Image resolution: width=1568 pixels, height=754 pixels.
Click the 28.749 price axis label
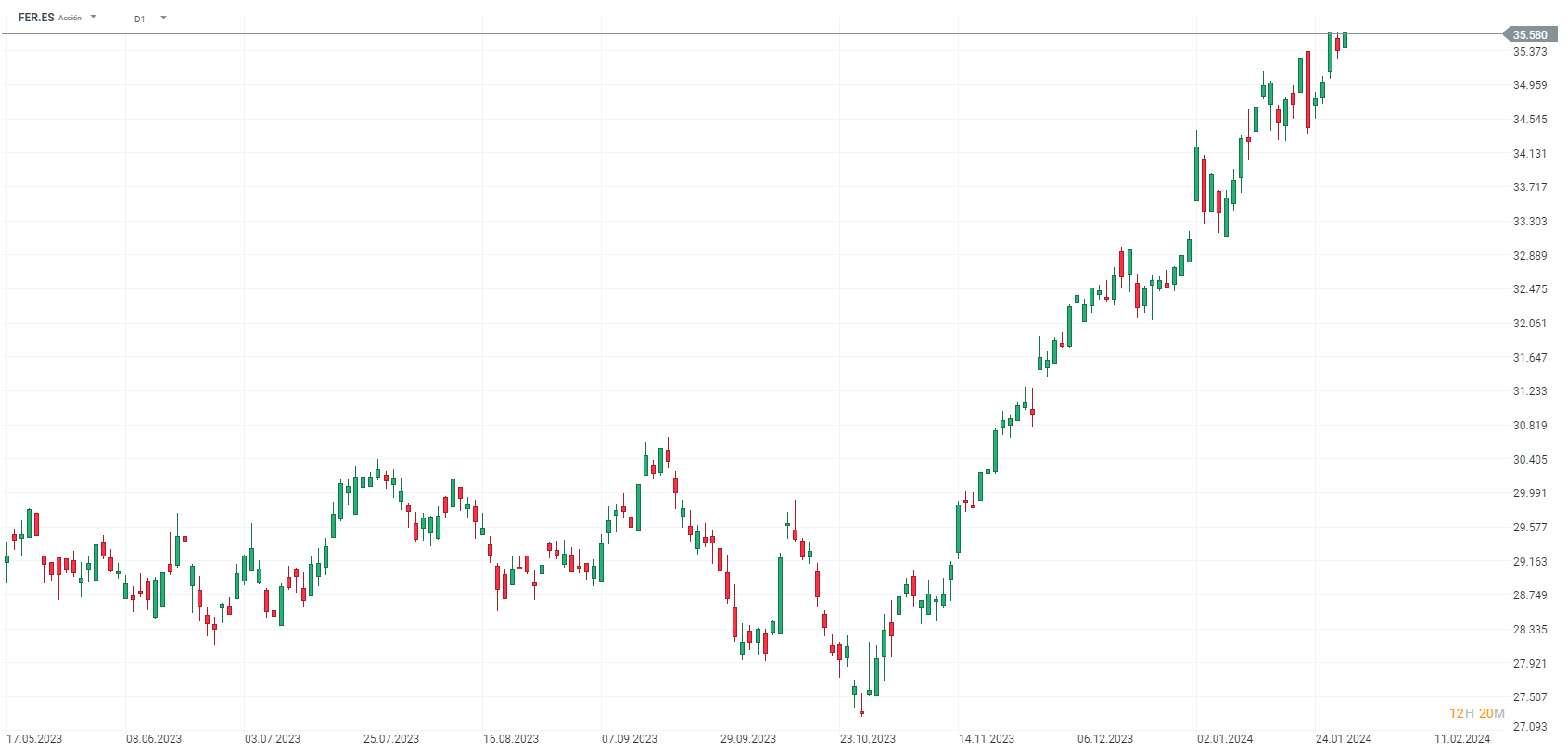(1530, 595)
